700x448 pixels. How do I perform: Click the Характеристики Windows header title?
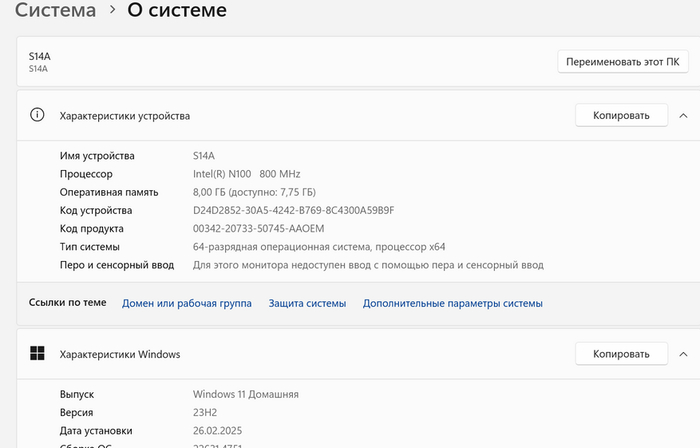[120, 354]
